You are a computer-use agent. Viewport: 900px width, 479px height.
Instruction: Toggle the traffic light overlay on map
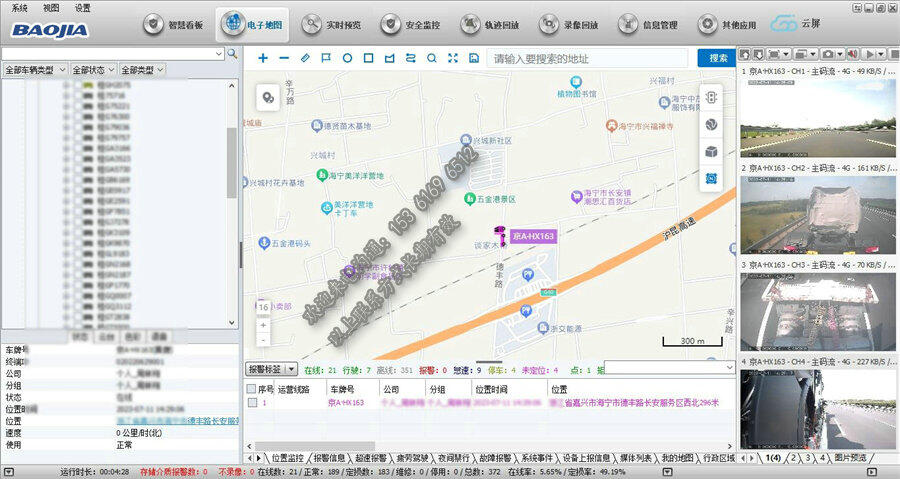pos(711,97)
